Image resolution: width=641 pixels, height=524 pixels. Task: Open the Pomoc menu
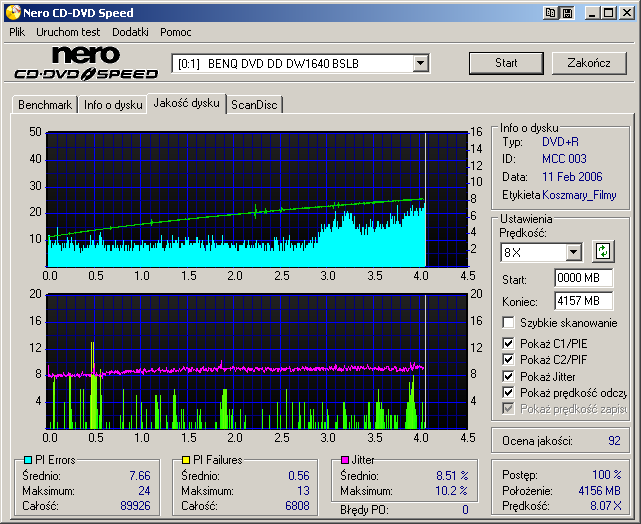point(176,32)
